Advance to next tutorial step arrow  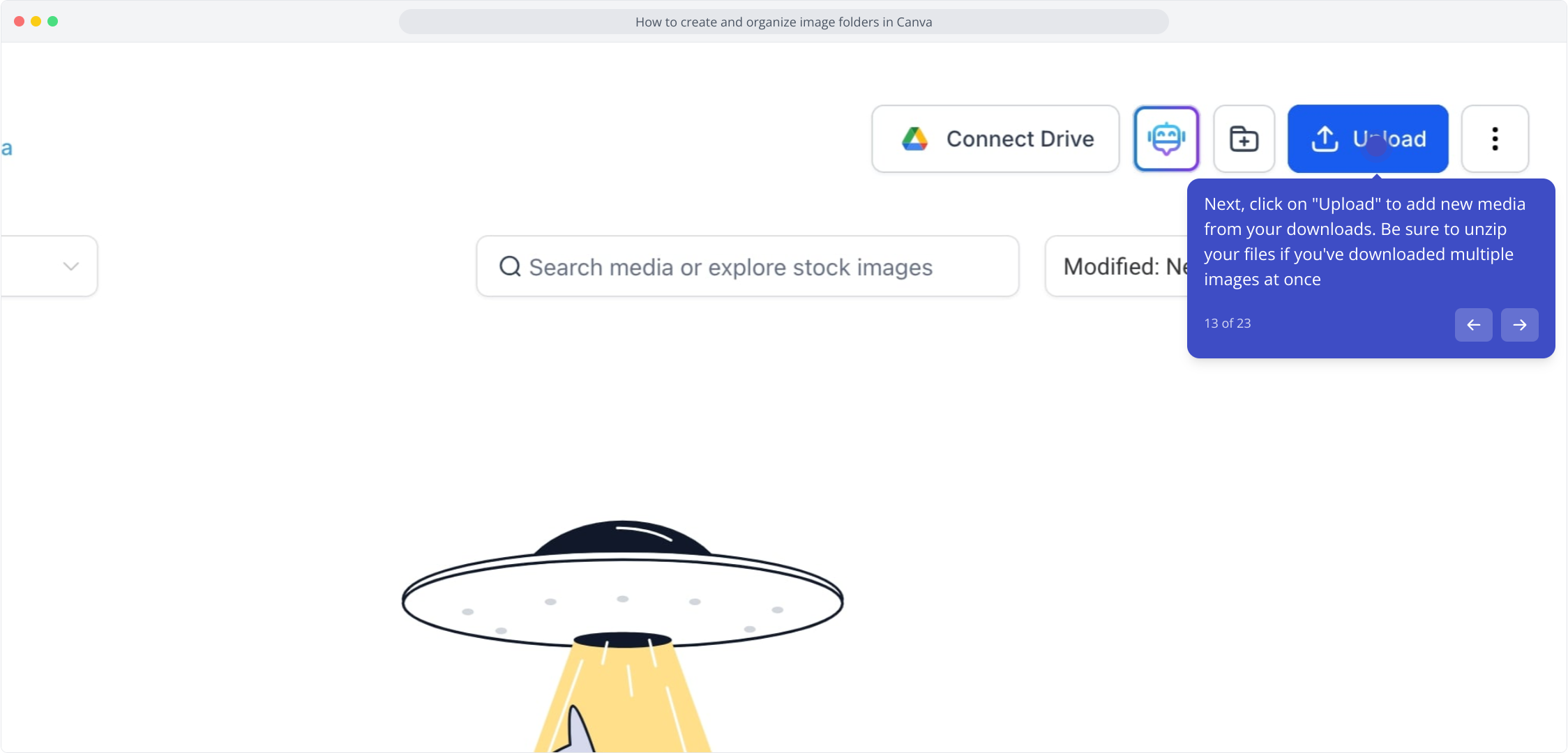[x=1519, y=325]
